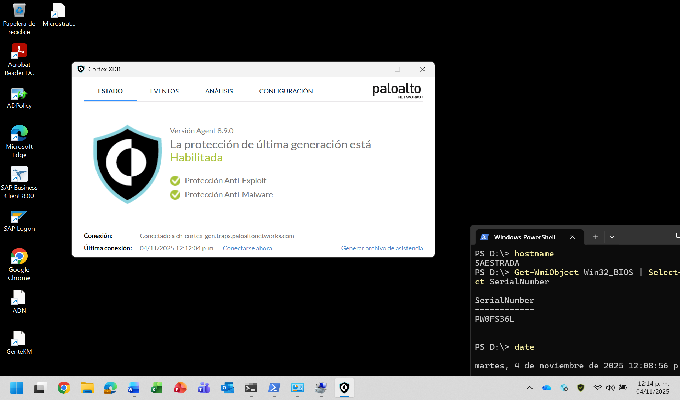Open the Windows Start menu
Viewport: 680px width, 400px height.
[16, 388]
